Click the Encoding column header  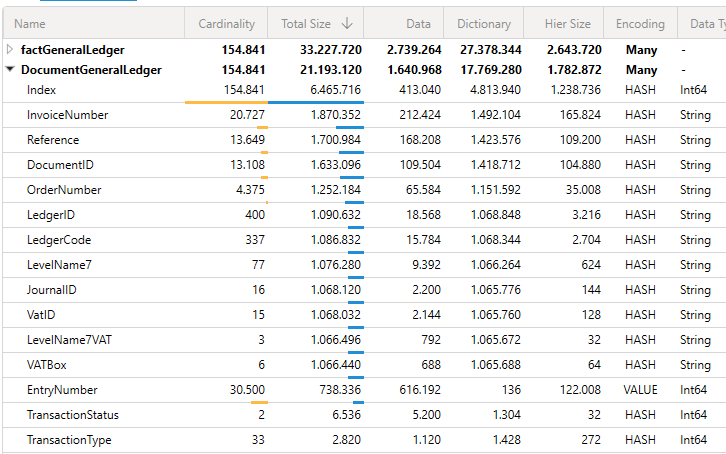(640, 23)
